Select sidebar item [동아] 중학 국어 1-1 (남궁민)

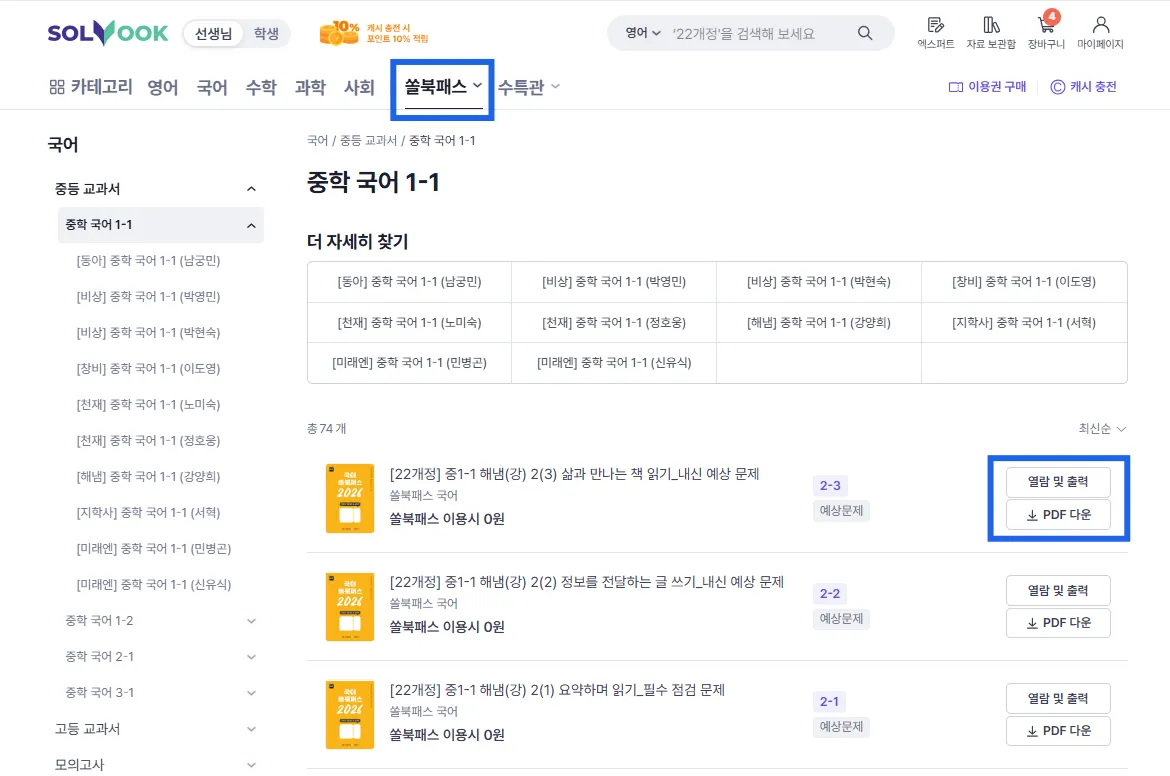148,260
